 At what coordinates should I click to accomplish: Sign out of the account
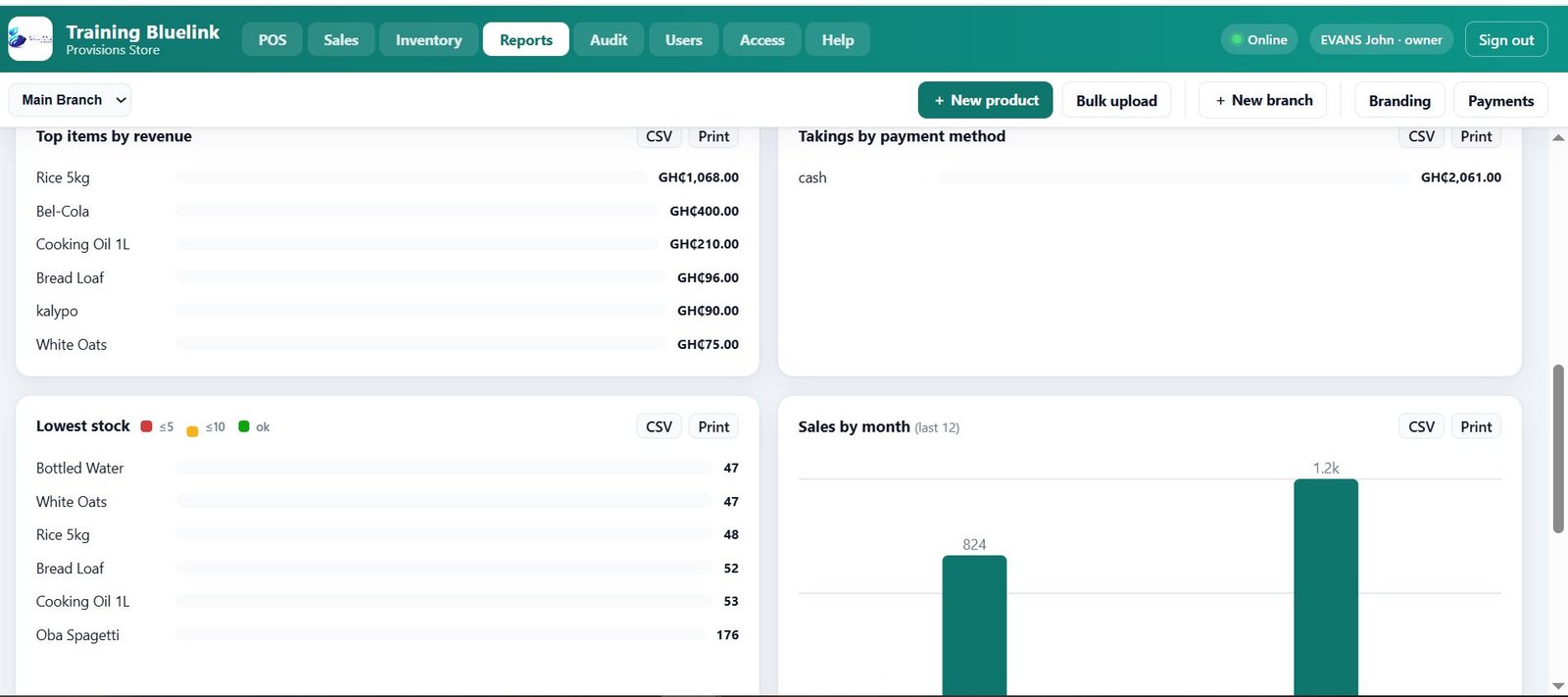tap(1506, 39)
